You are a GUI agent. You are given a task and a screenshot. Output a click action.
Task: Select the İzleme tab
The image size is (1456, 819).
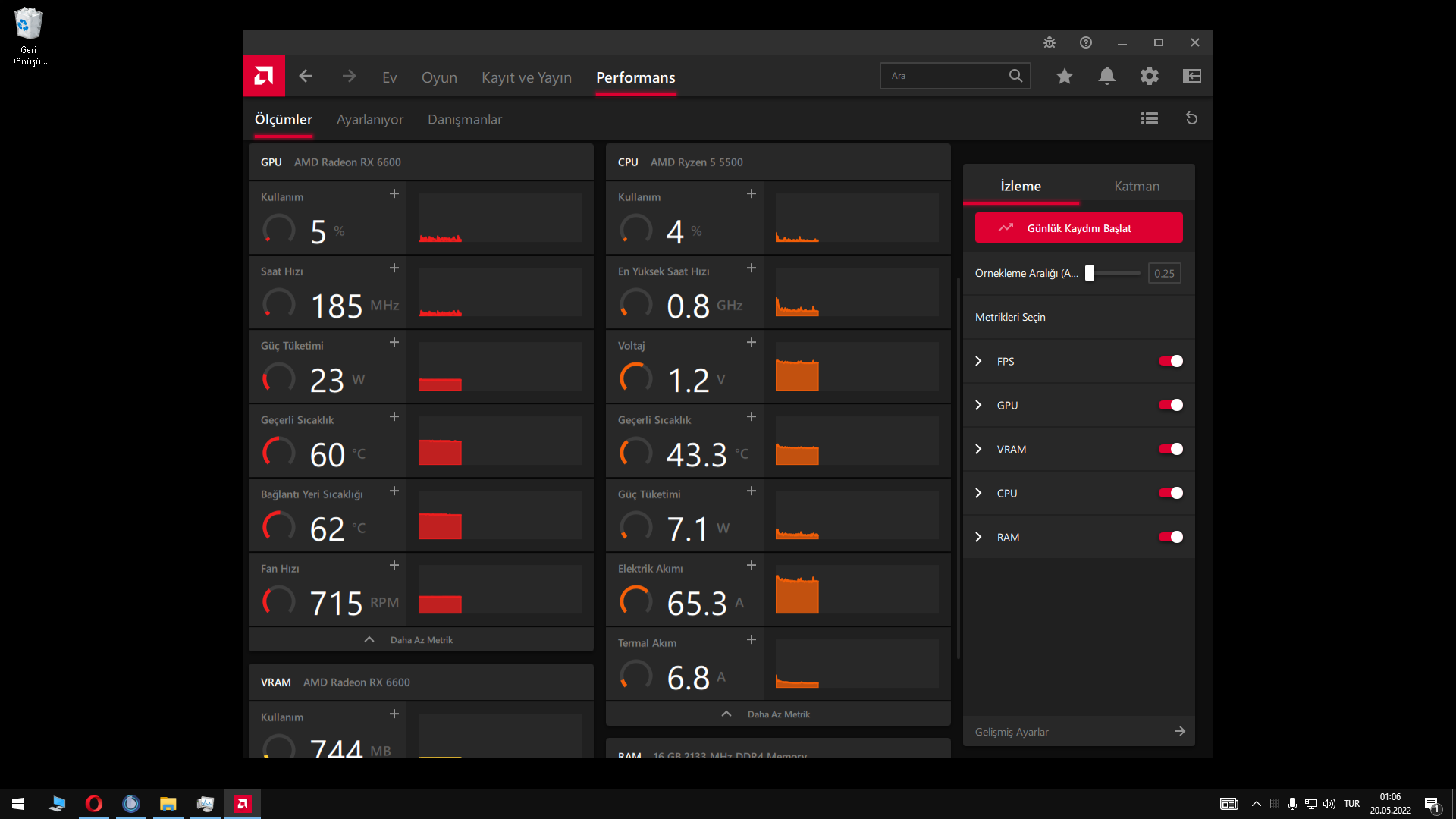1021,187
